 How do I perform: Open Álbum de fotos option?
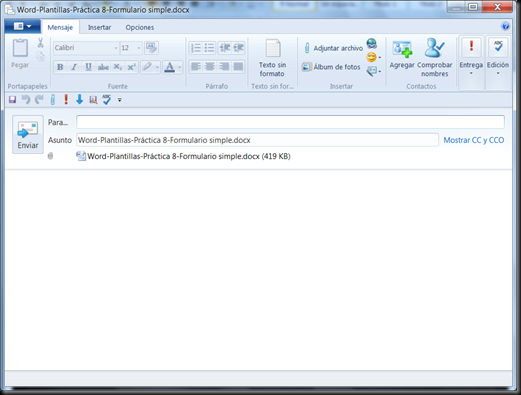click(x=331, y=67)
